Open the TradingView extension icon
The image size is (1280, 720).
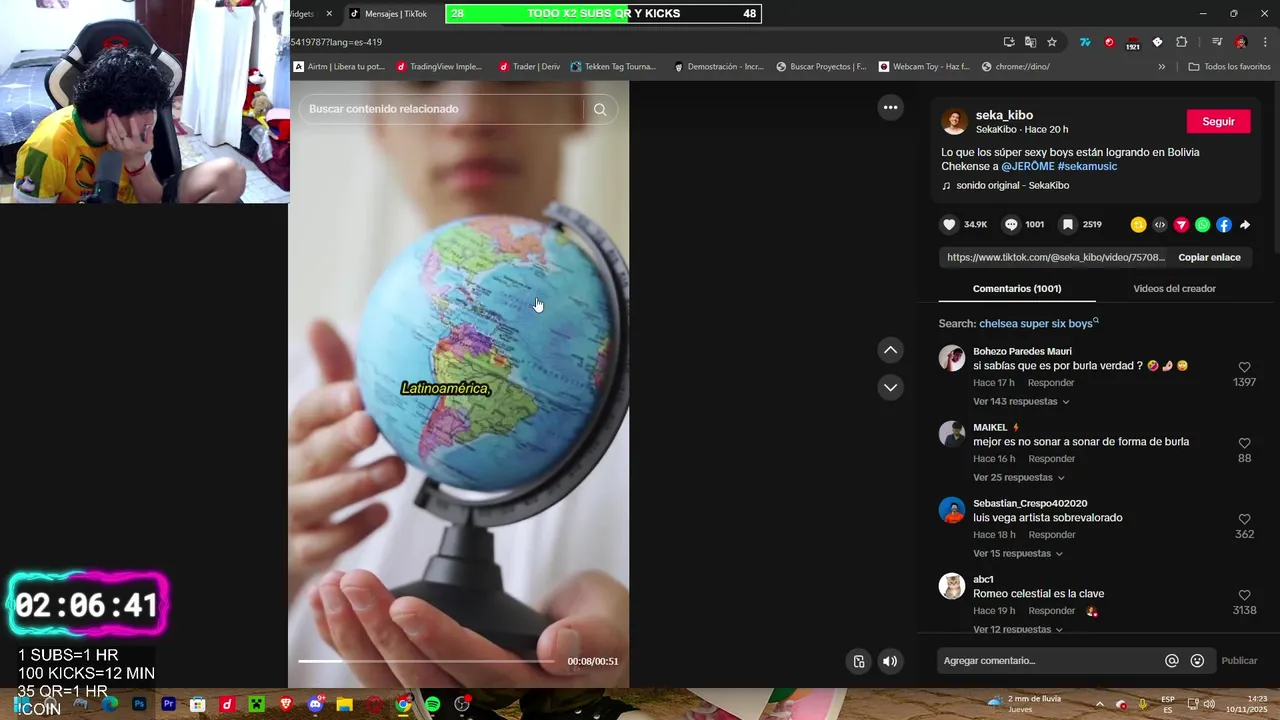click(x=1085, y=42)
